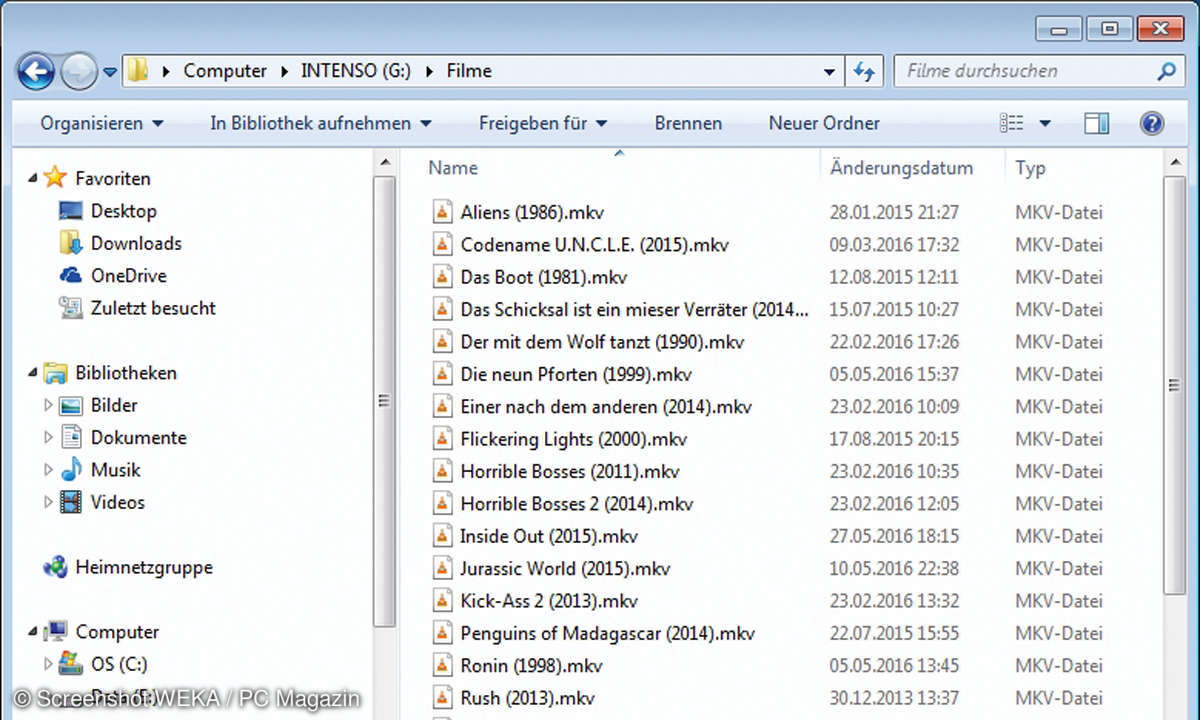1200x720 pixels.
Task: Open the recent locations dropdown arrow
Action: 110,72
